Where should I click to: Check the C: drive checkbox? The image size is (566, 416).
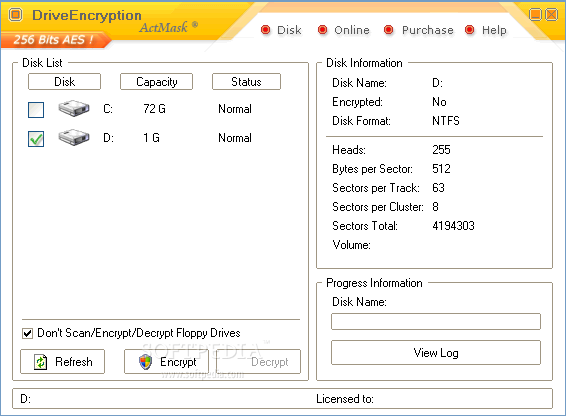click(36, 110)
